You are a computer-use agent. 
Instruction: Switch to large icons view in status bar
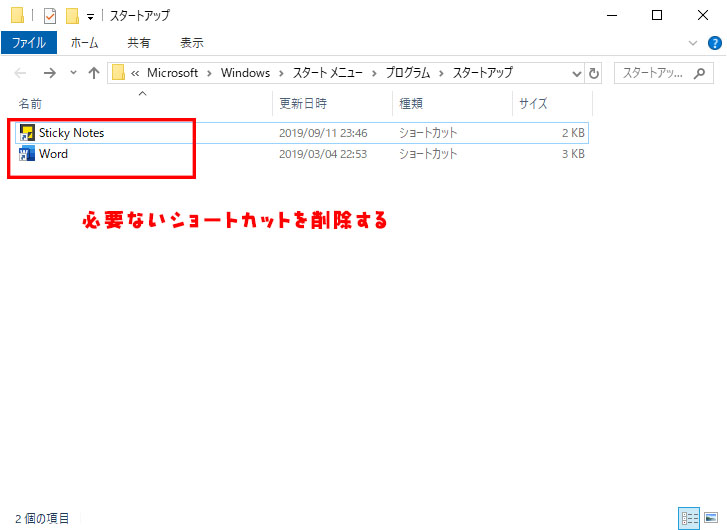711,517
